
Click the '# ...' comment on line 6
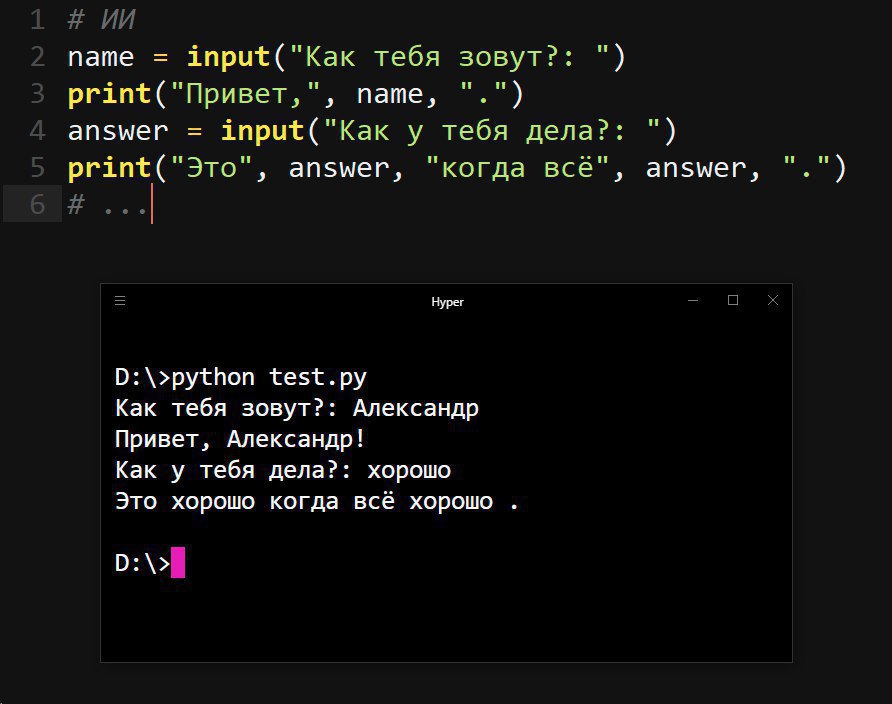(x=107, y=204)
